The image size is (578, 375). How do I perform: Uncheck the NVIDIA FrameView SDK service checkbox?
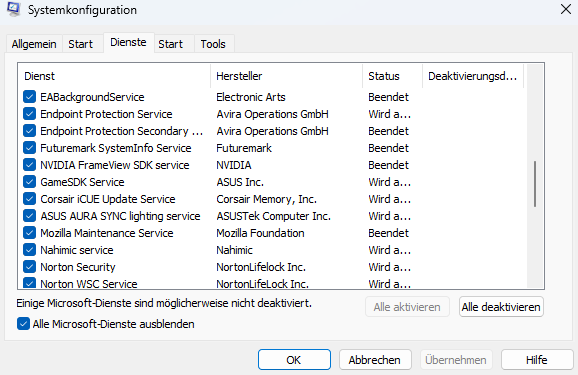click(29, 165)
